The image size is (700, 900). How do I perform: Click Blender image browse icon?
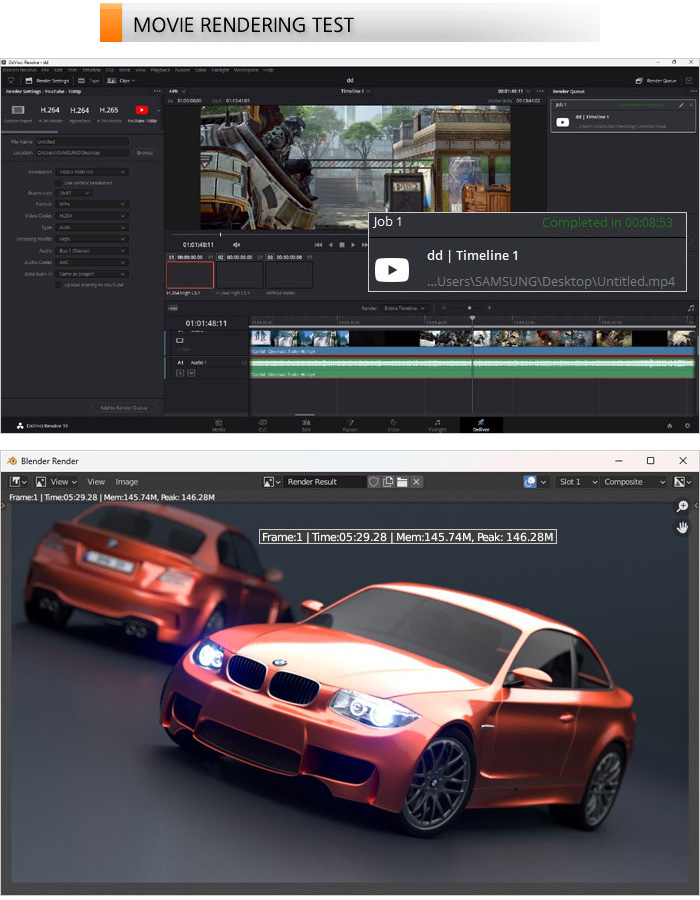click(x=271, y=482)
